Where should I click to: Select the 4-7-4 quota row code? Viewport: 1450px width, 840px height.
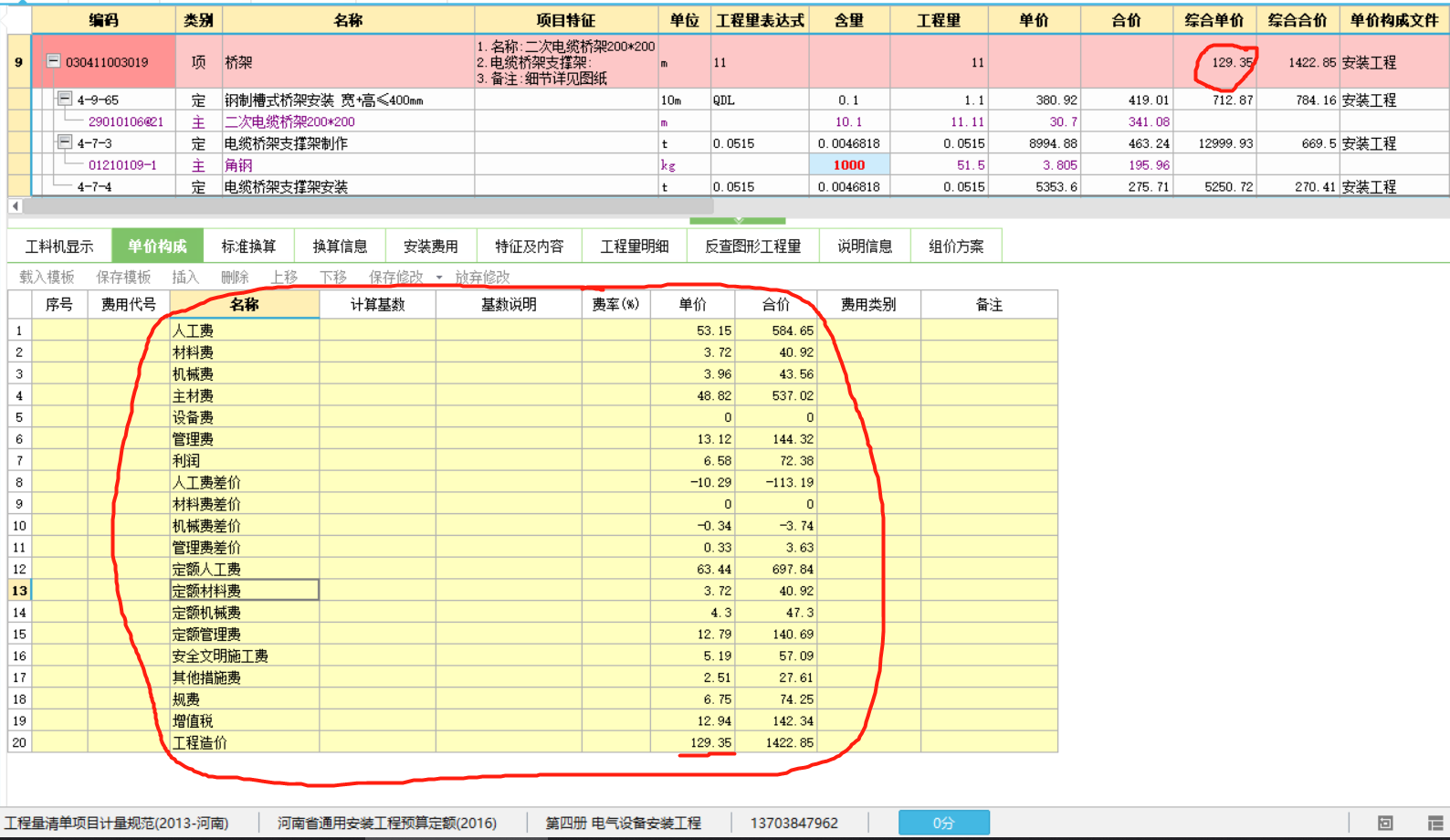95,187
